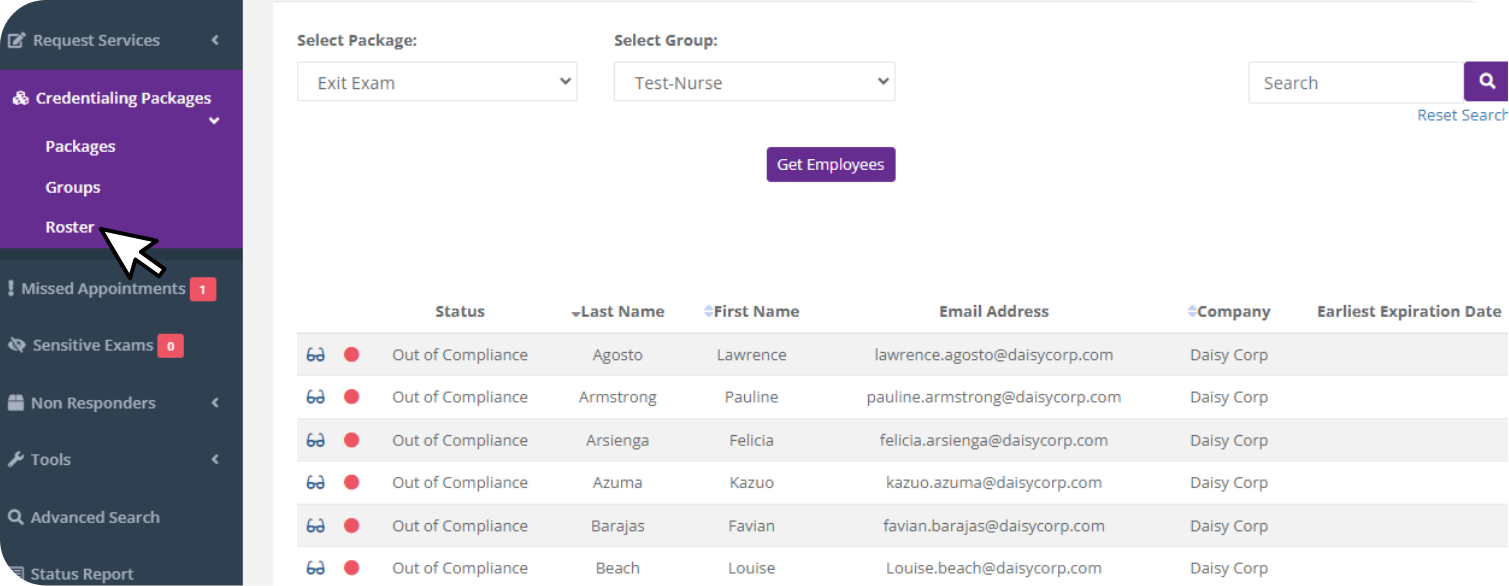The width and height of the screenshot is (1509, 586).
Task: Open the Select Package dropdown
Action: [437, 82]
